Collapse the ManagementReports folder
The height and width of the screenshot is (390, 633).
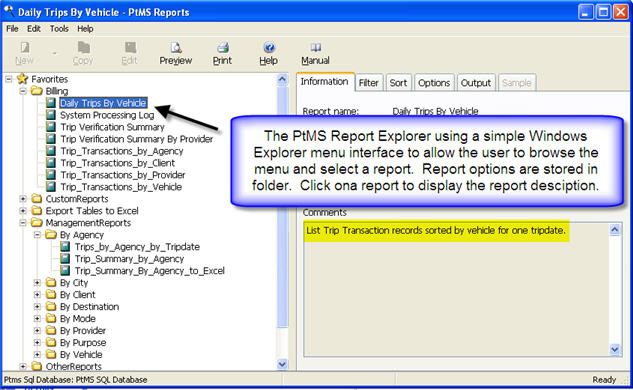[23, 223]
